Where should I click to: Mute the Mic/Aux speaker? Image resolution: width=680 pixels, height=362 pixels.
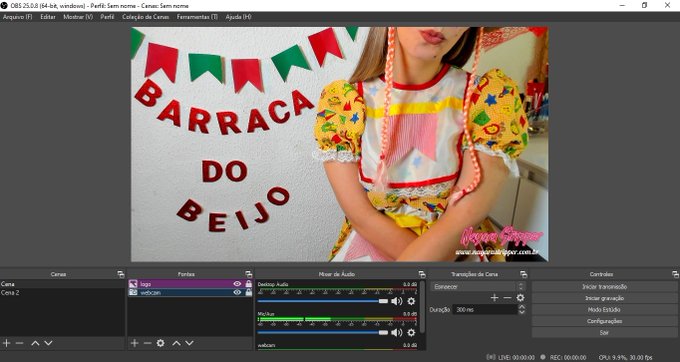pos(397,333)
